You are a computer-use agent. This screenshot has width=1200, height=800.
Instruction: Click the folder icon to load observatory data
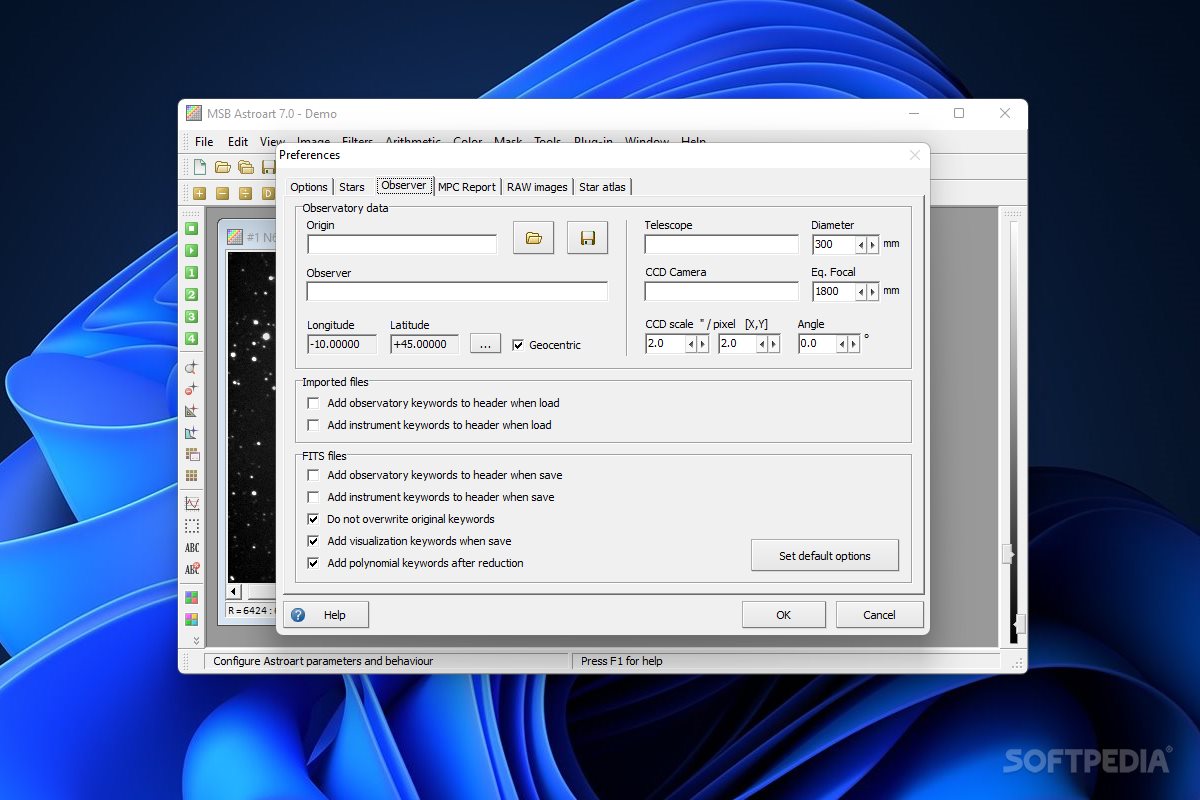(533, 238)
